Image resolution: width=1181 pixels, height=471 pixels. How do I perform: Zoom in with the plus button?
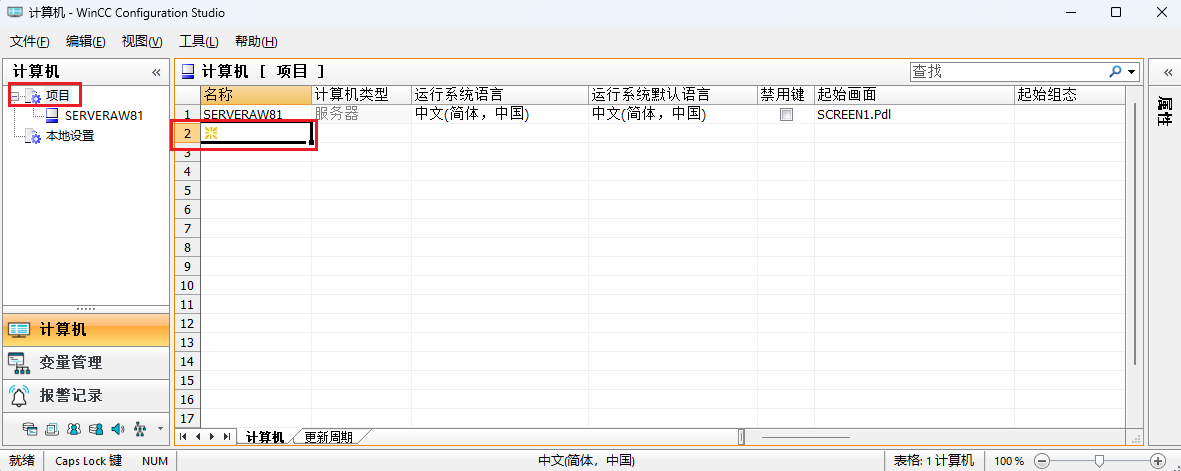pyautogui.click(x=1158, y=460)
